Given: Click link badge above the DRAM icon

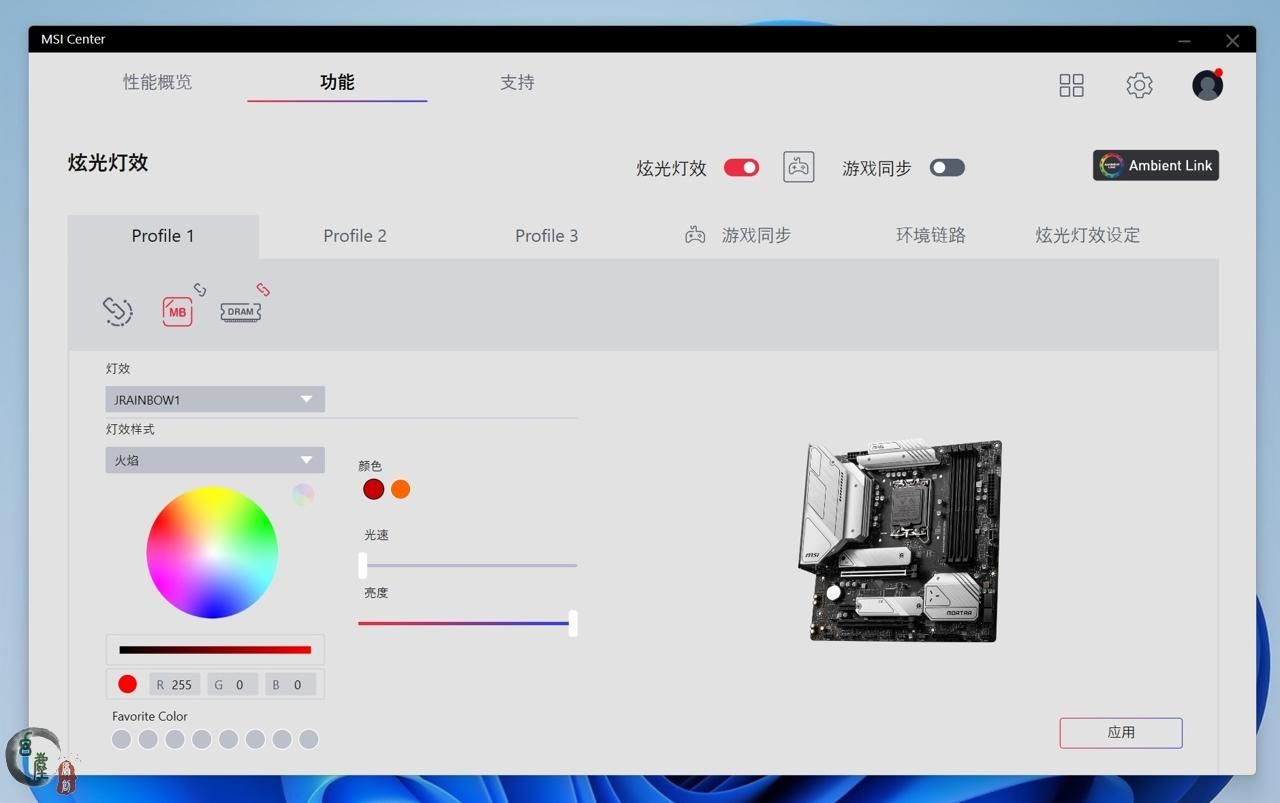Looking at the screenshot, I should coord(263,290).
